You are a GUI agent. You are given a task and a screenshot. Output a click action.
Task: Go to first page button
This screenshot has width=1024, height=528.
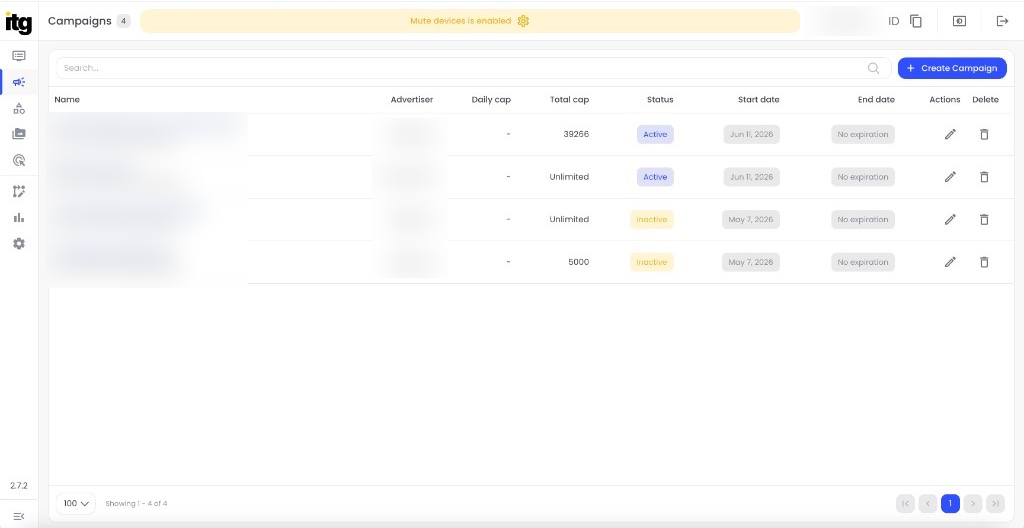[x=905, y=503]
